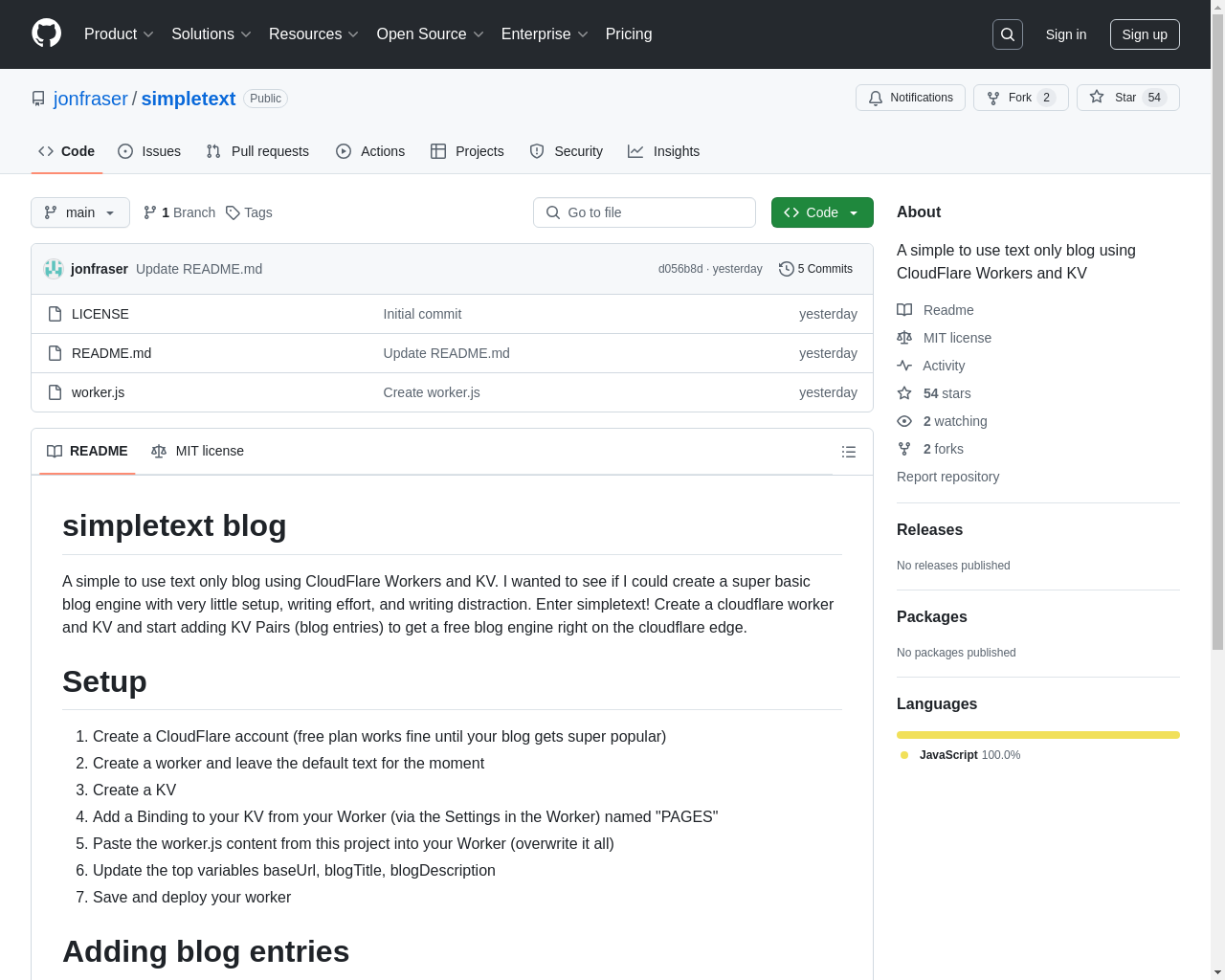The image size is (1225, 980).
Task: Open the green Code dropdown button
Action: pos(822,212)
